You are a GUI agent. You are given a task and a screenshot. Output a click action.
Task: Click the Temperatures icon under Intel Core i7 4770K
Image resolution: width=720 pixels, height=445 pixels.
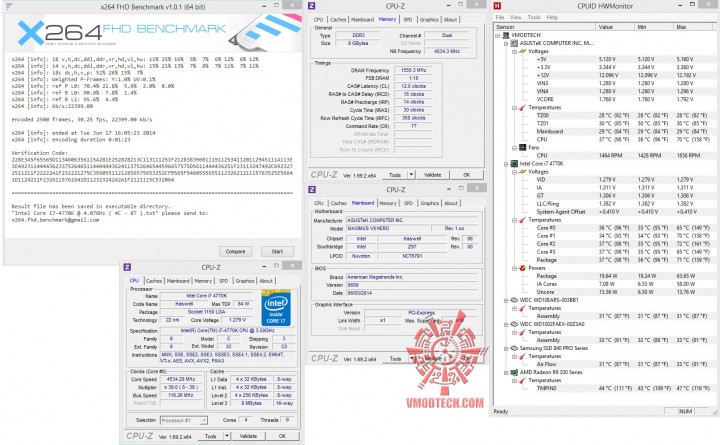coord(522,220)
